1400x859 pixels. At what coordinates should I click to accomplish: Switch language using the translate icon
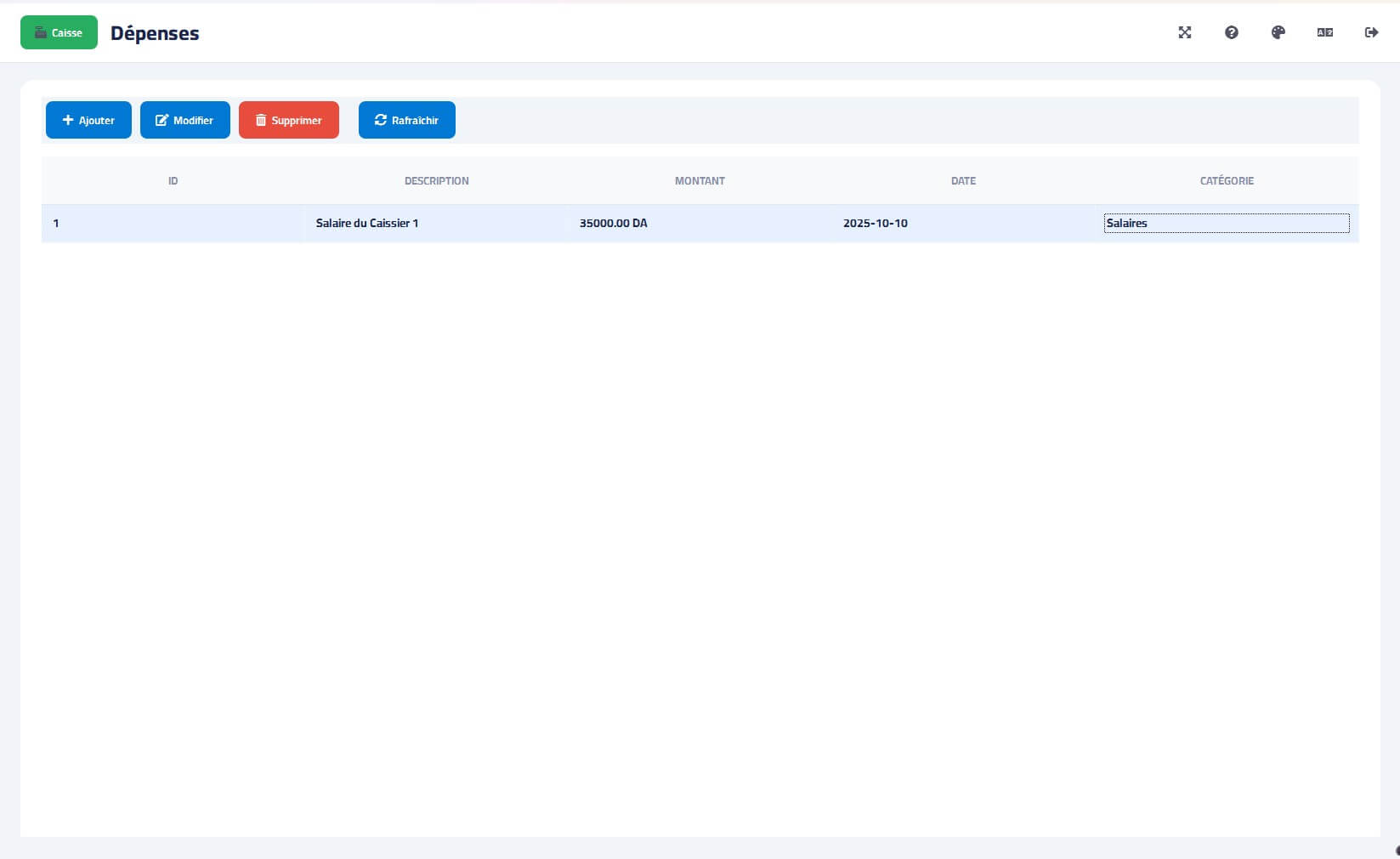[x=1324, y=32]
